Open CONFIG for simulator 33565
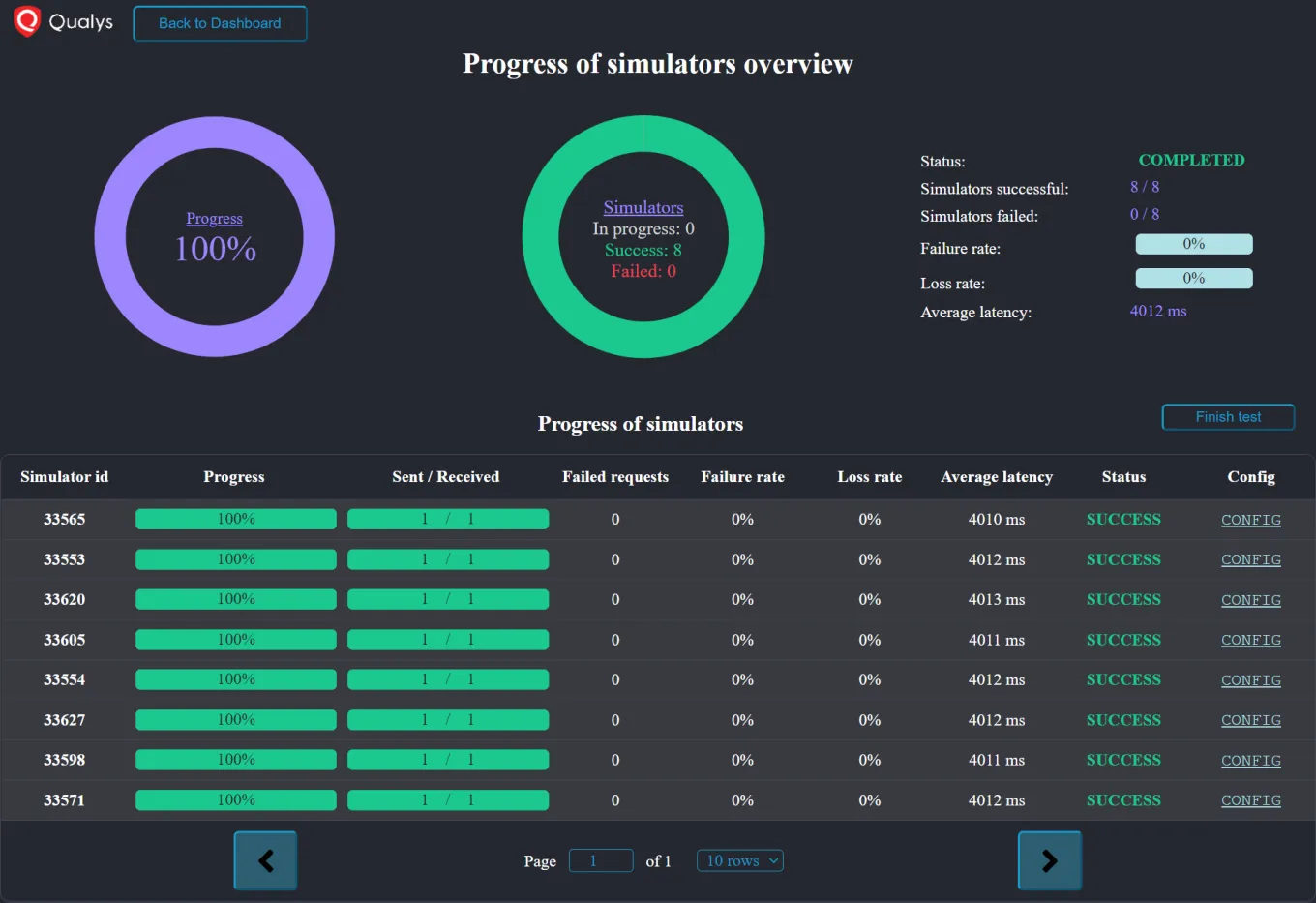Image resolution: width=1316 pixels, height=903 pixels. click(1250, 520)
